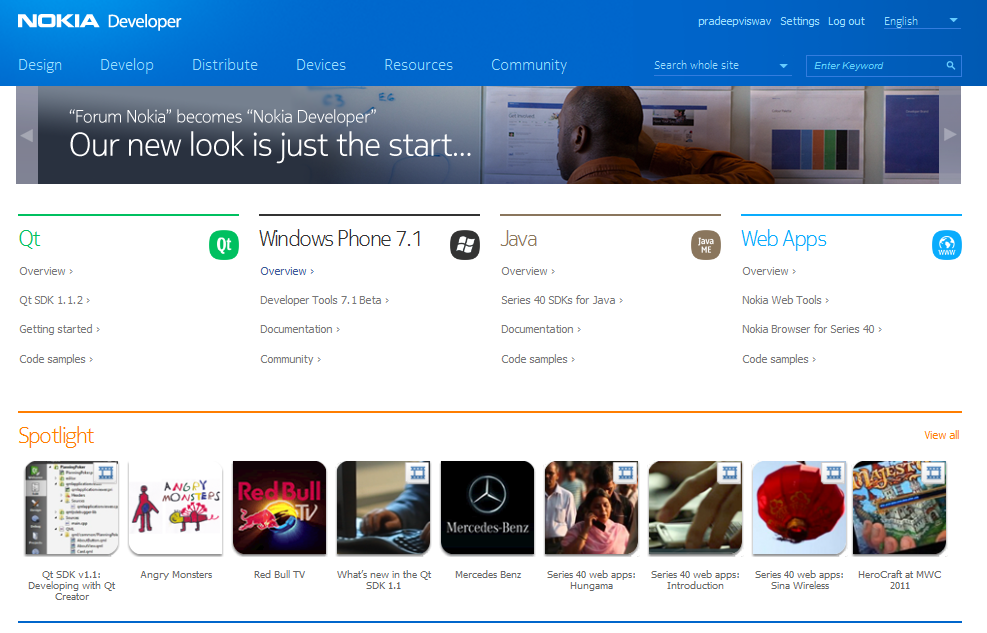Open the language selector dropdown
987x633 pixels.
coord(922,21)
